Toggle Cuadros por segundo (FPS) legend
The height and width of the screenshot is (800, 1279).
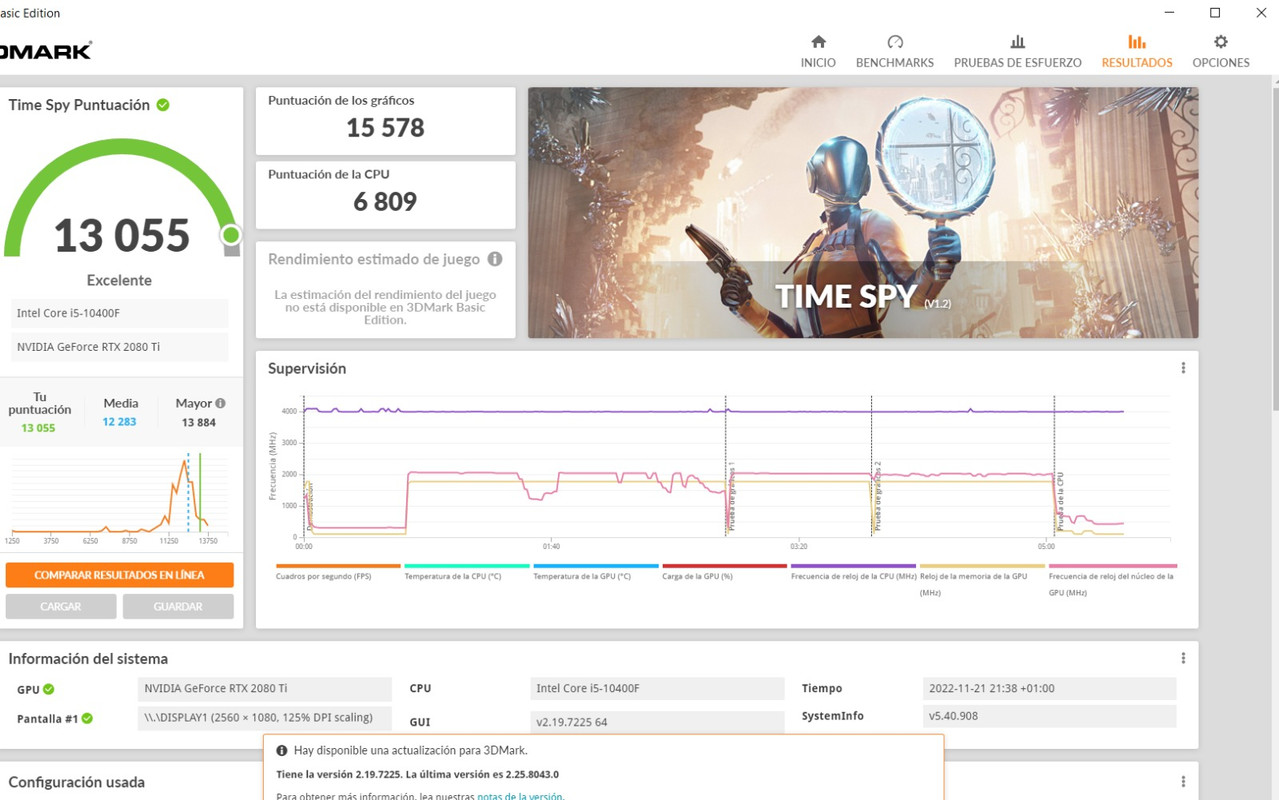[338, 572]
